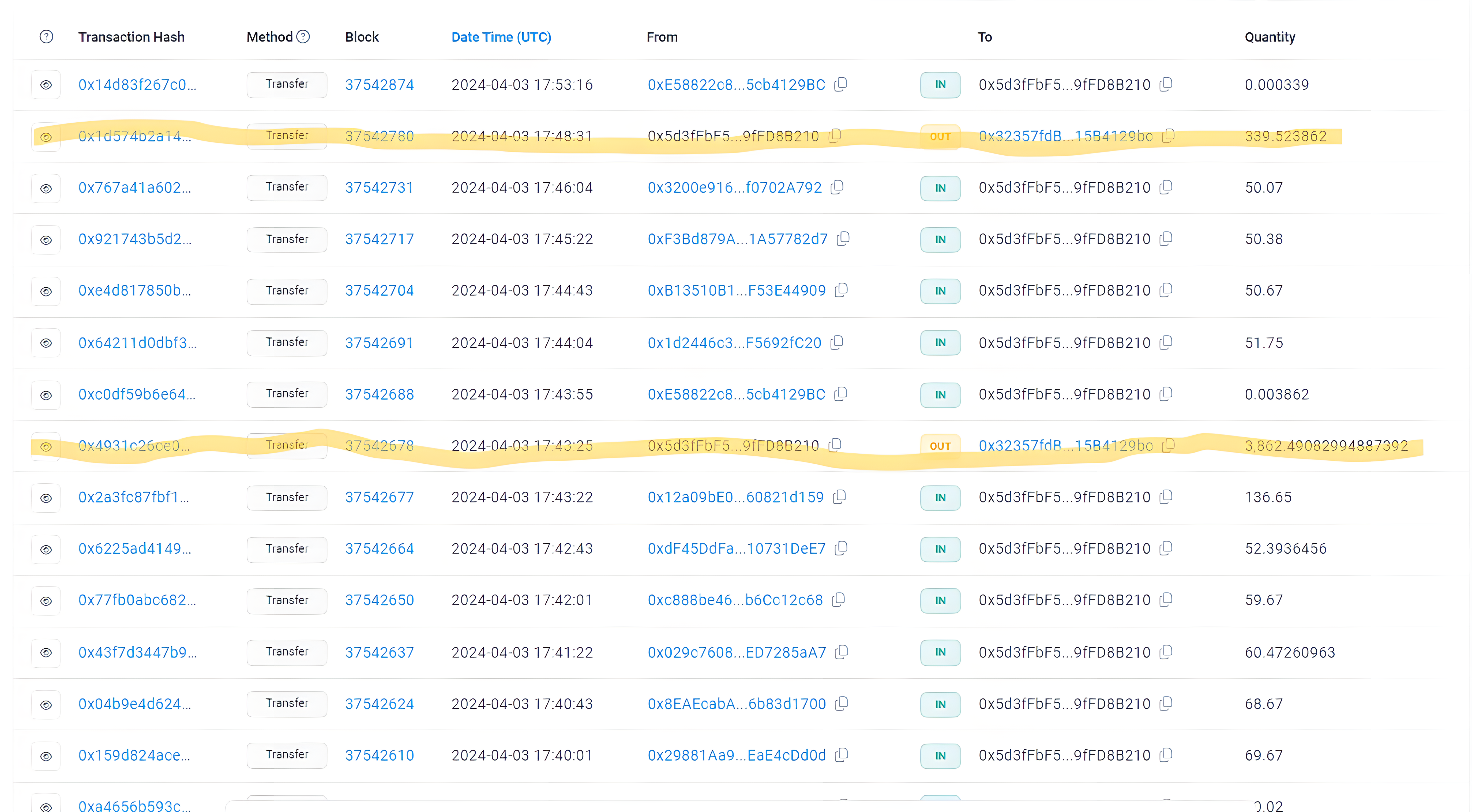
Task: Copy From address 0x12a09bE0...60821d159
Action: [x=839, y=497]
